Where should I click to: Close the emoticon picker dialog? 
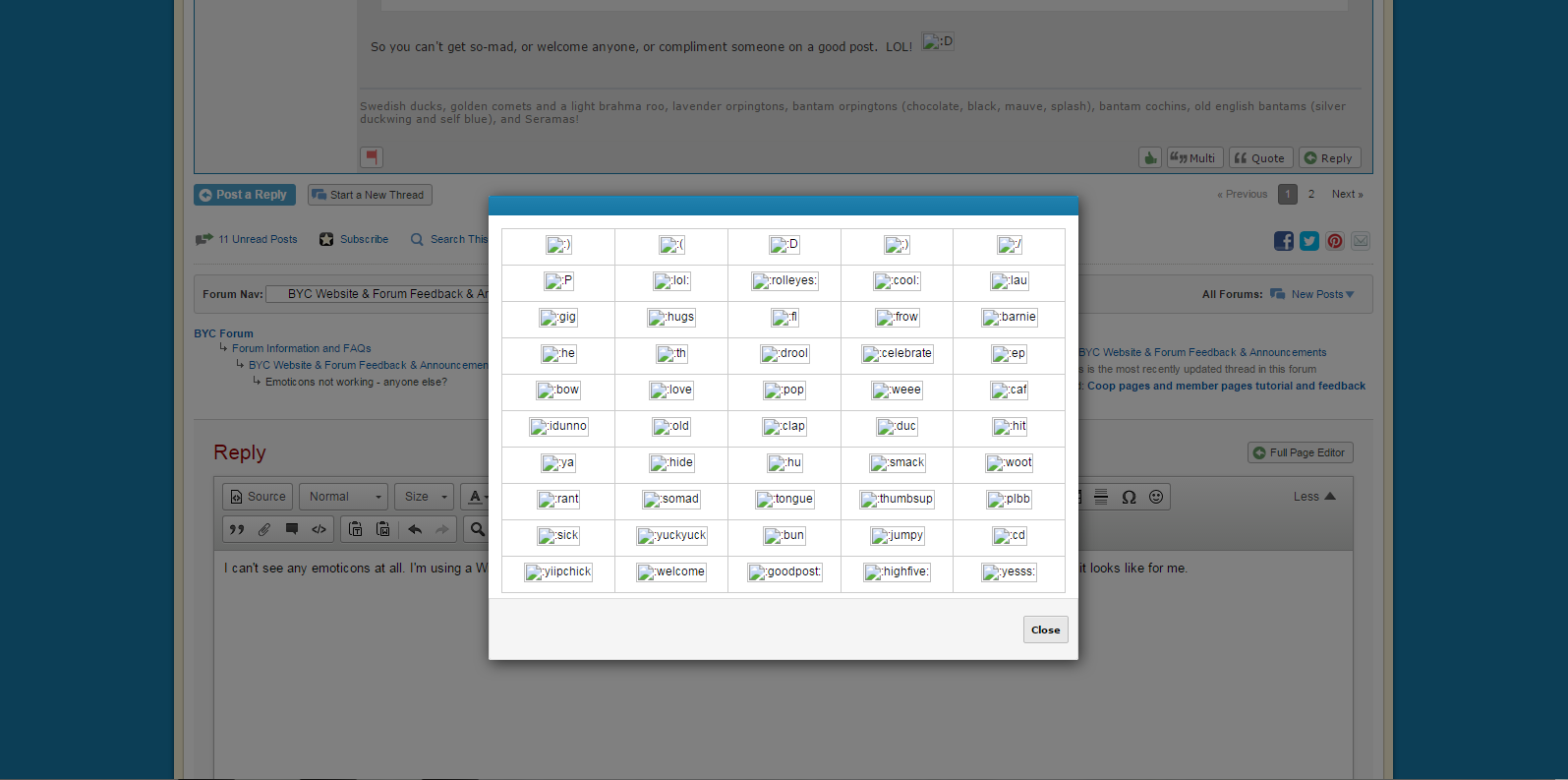1045,630
